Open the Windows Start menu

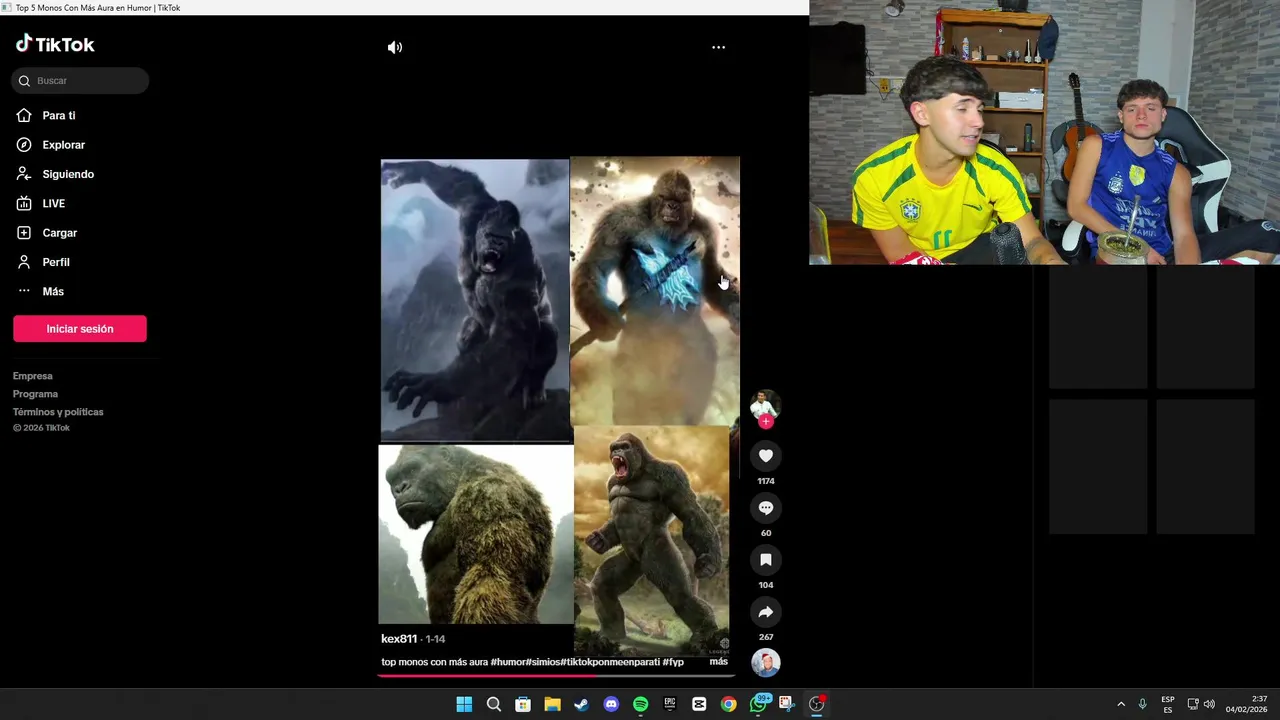coord(464,704)
